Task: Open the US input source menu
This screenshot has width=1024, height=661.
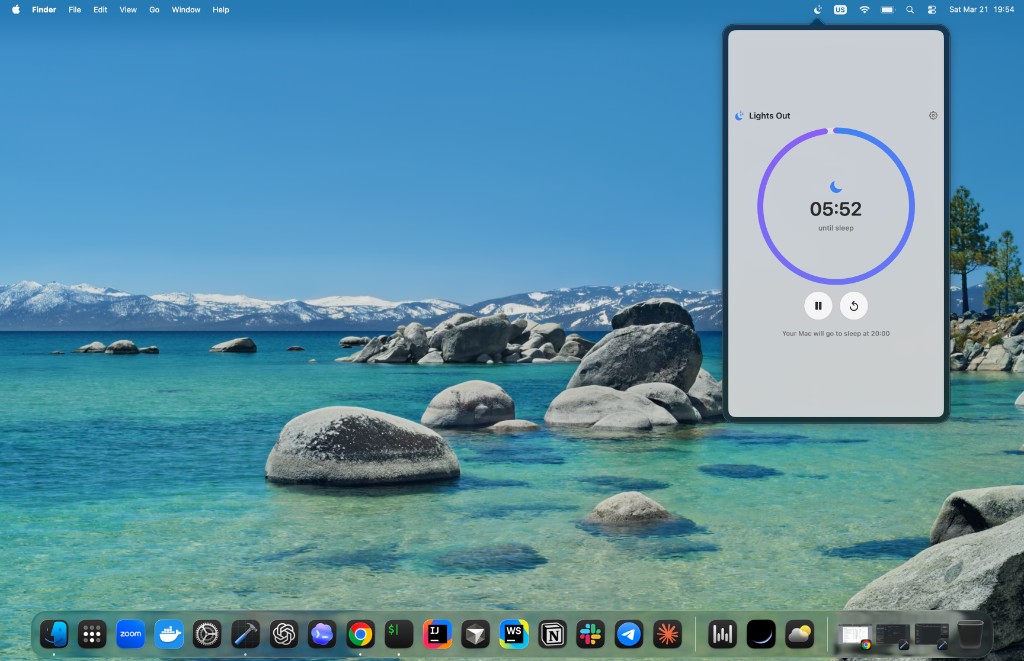Action: click(840, 10)
